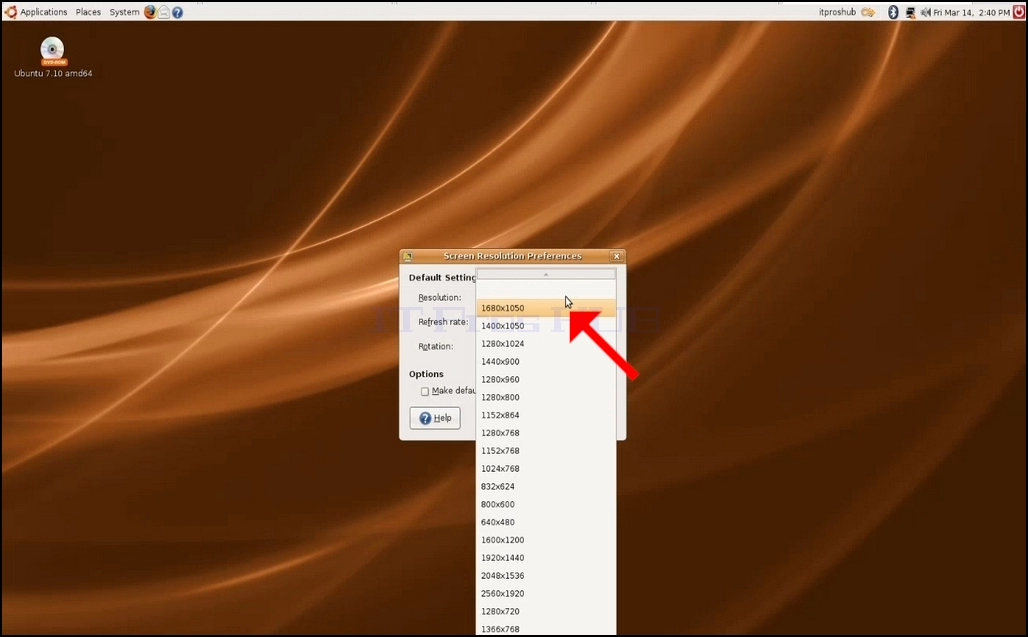Open the blue help icon in the panel
Viewport: 1028px width, 637px height.
(x=177, y=12)
